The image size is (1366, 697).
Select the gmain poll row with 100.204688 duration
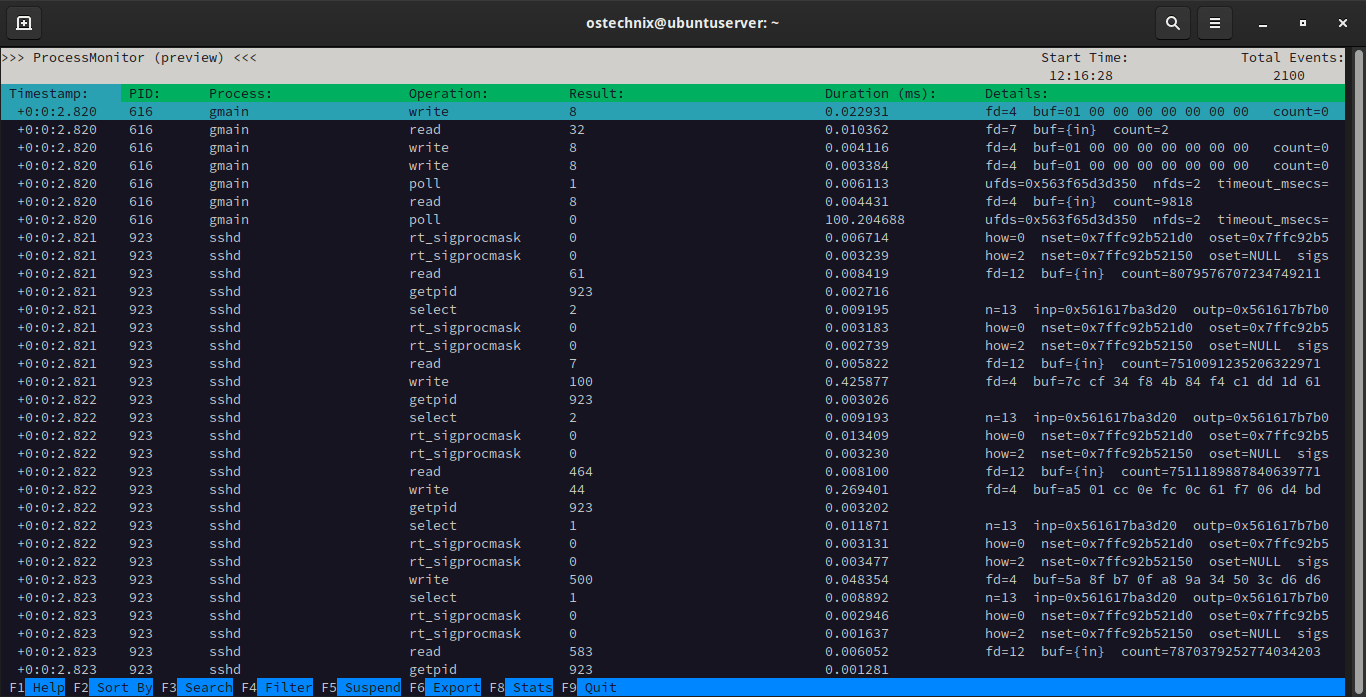coord(425,219)
